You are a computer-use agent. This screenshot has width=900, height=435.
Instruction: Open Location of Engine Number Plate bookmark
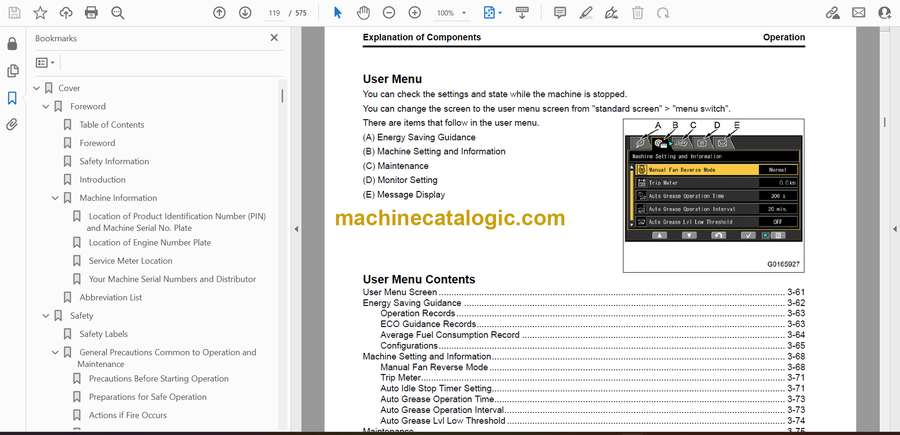click(x=150, y=242)
